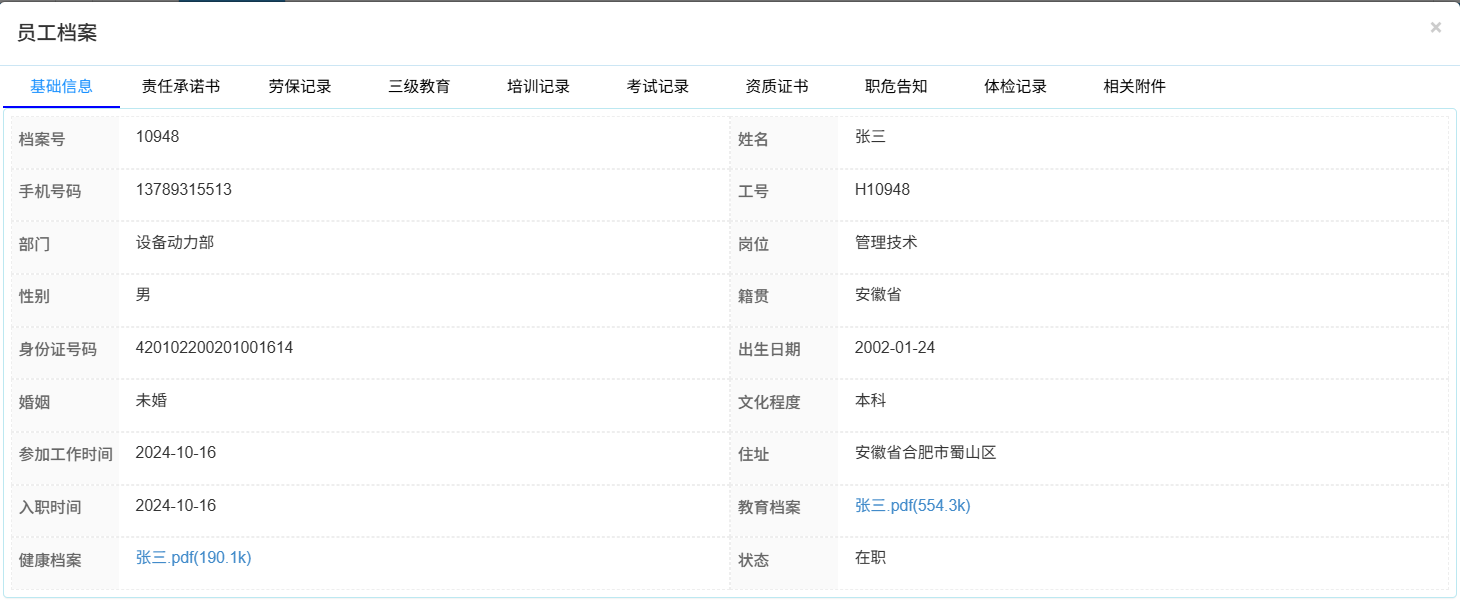Viewport: 1460px width, 604px height.
Task: Open 张三.pdf in 健康档案 field
Action: coord(192,557)
